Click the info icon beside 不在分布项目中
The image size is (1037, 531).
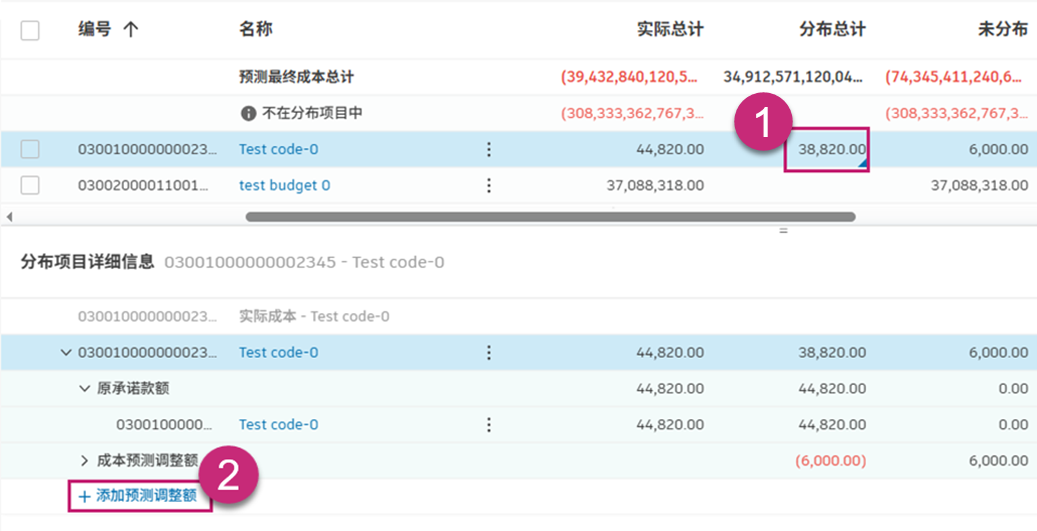(248, 113)
